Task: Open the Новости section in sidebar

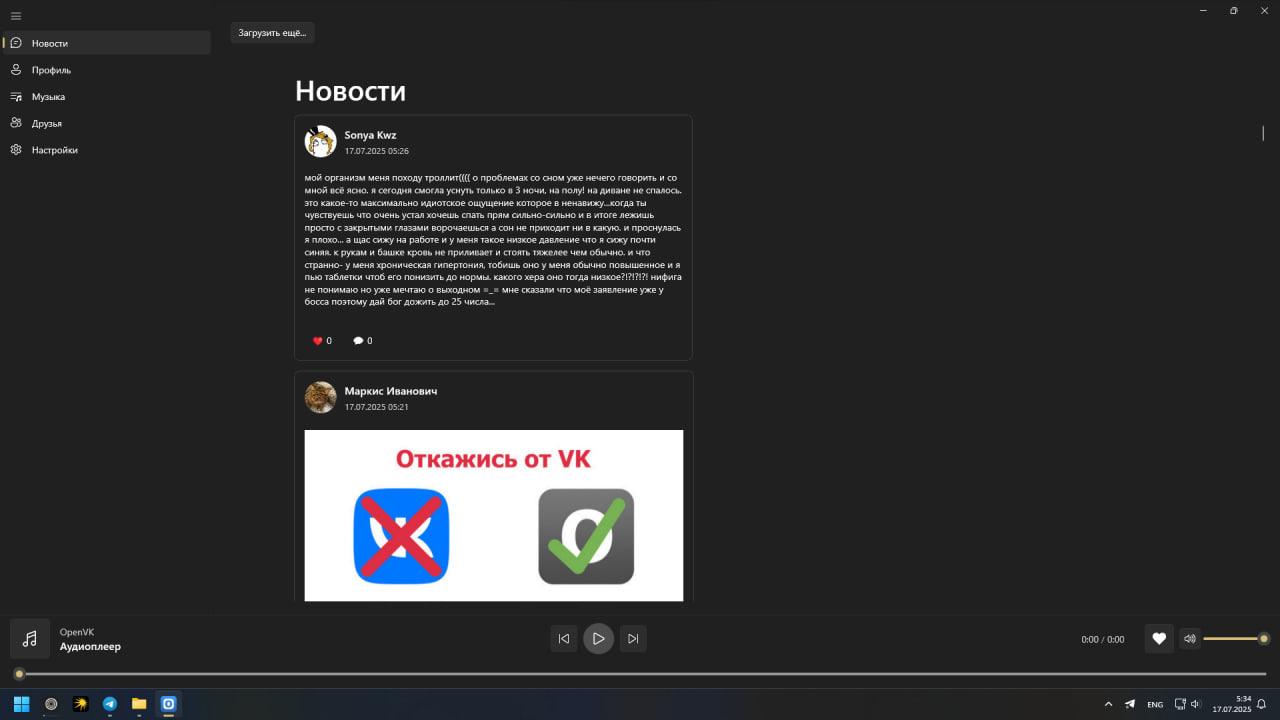Action: pyautogui.click(x=106, y=43)
